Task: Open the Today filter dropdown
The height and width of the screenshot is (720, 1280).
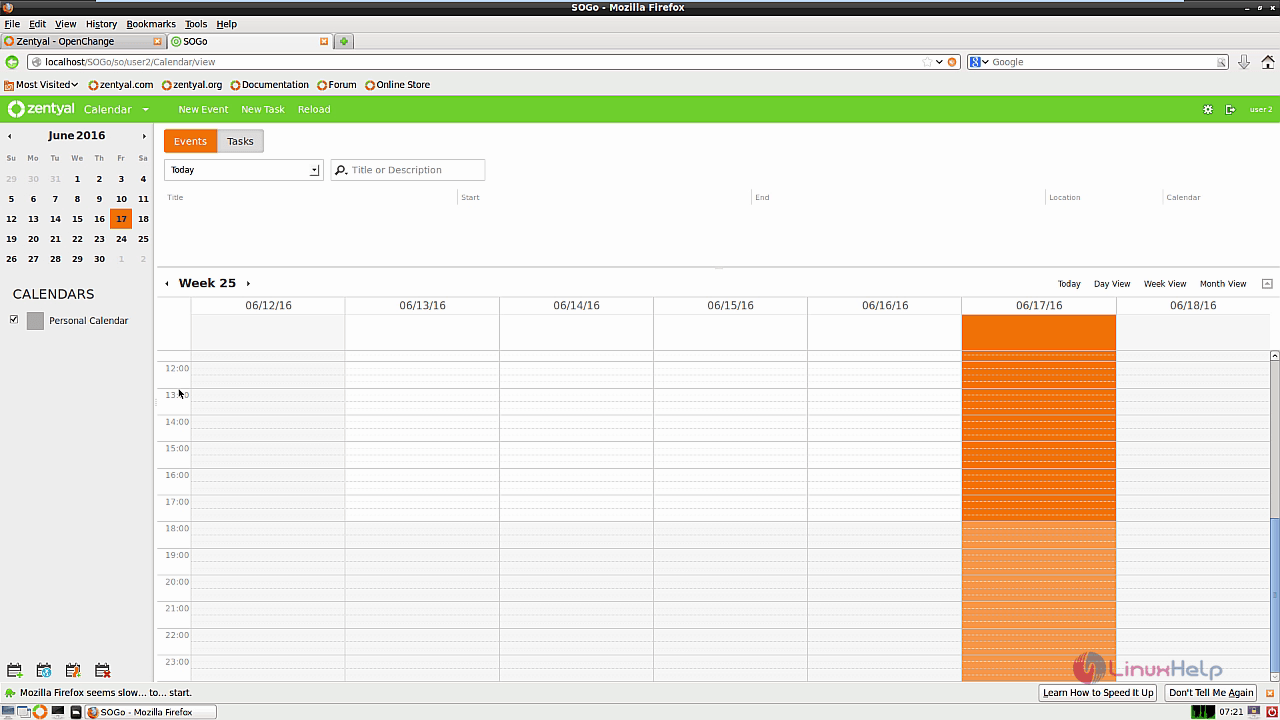Action: [x=243, y=170]
